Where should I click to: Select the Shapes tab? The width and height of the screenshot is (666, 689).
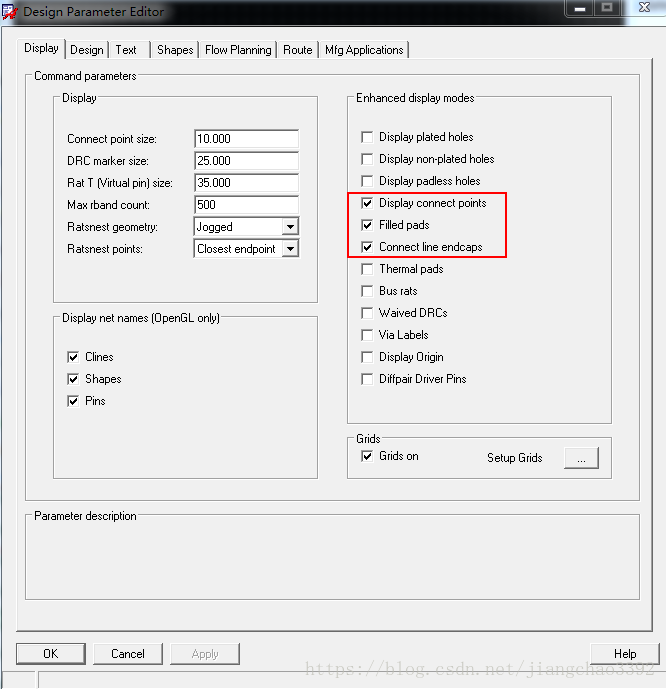pyautogui.click(x=175, y=50)
